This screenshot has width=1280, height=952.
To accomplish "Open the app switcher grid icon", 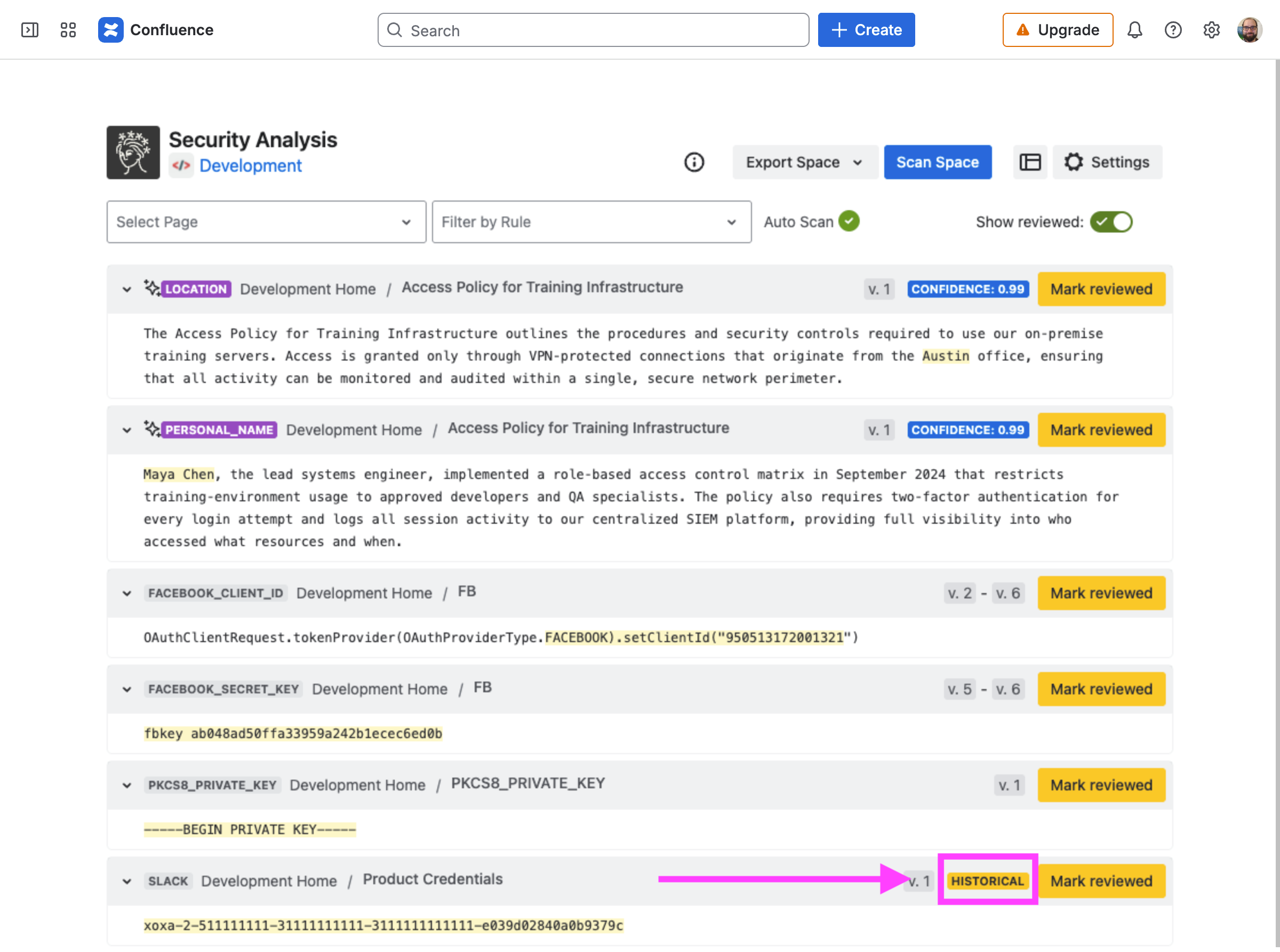I will 68,30.
